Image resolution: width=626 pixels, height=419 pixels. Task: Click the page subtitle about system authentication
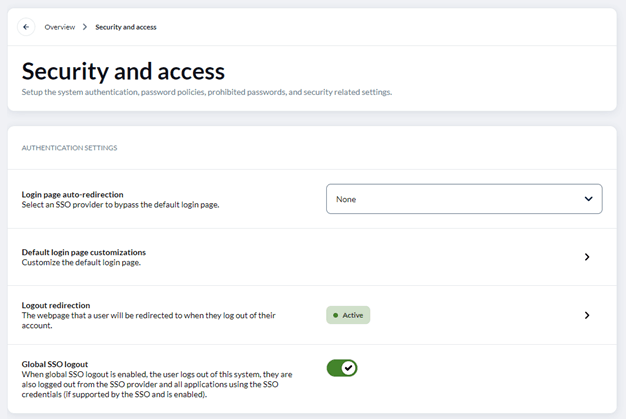pos(207,92)
